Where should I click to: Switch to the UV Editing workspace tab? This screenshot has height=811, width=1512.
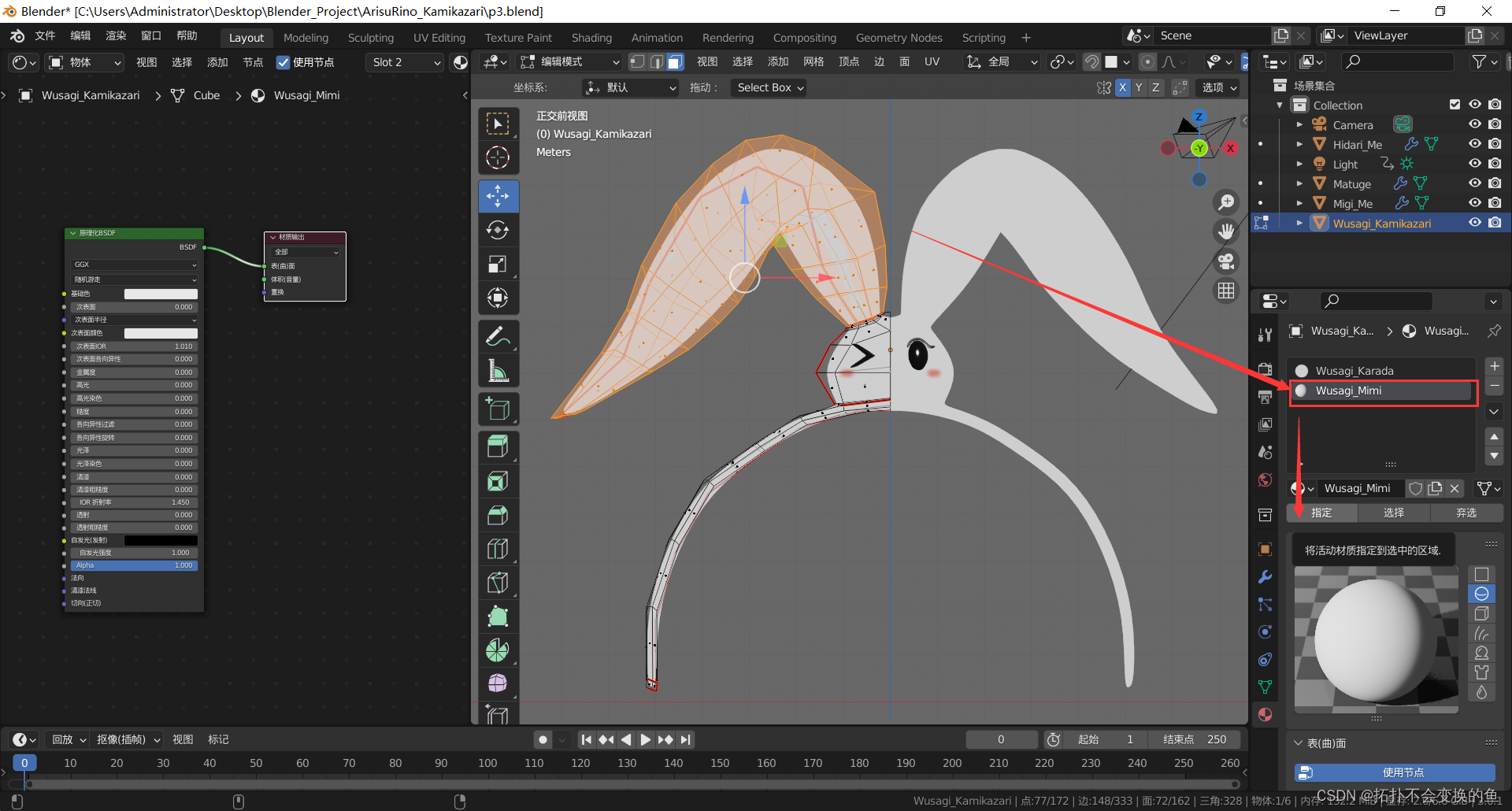point(439,38)
